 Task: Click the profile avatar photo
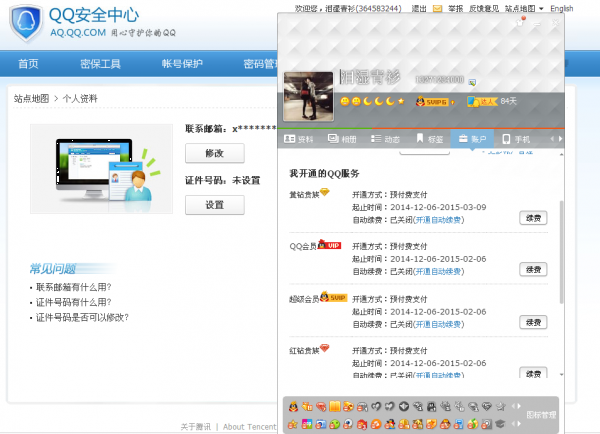[x=308, y=96]
